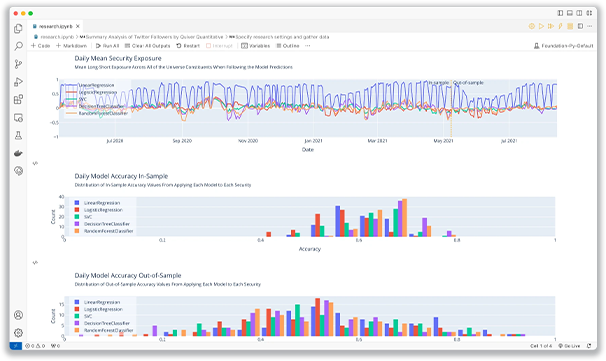Viewport: 606px width, 361px height.
Task: Open the Foundation-Py-Default kernel picker
Action: click(563, 46)
